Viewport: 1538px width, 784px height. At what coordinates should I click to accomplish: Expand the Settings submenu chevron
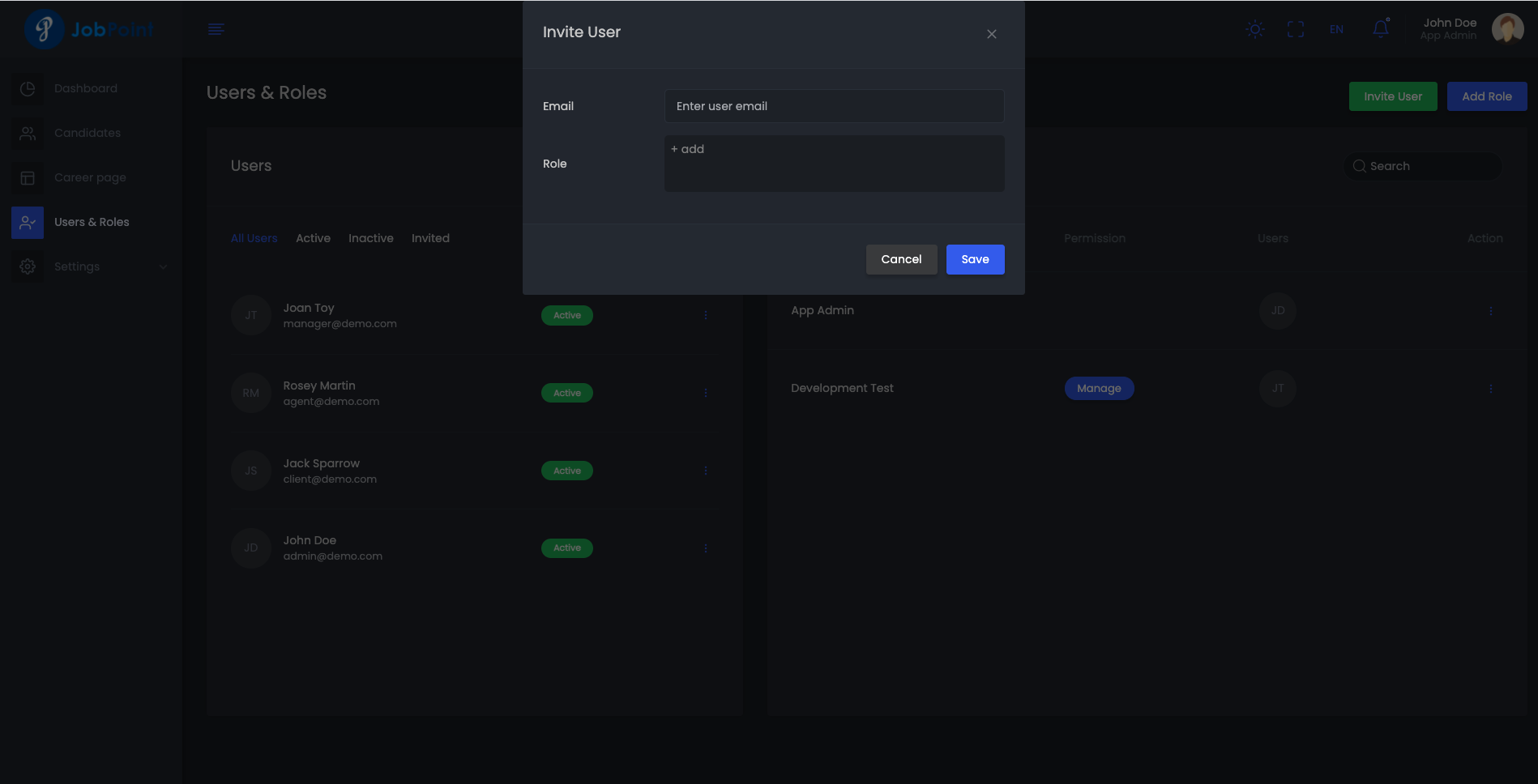click(x=163, y=266)
